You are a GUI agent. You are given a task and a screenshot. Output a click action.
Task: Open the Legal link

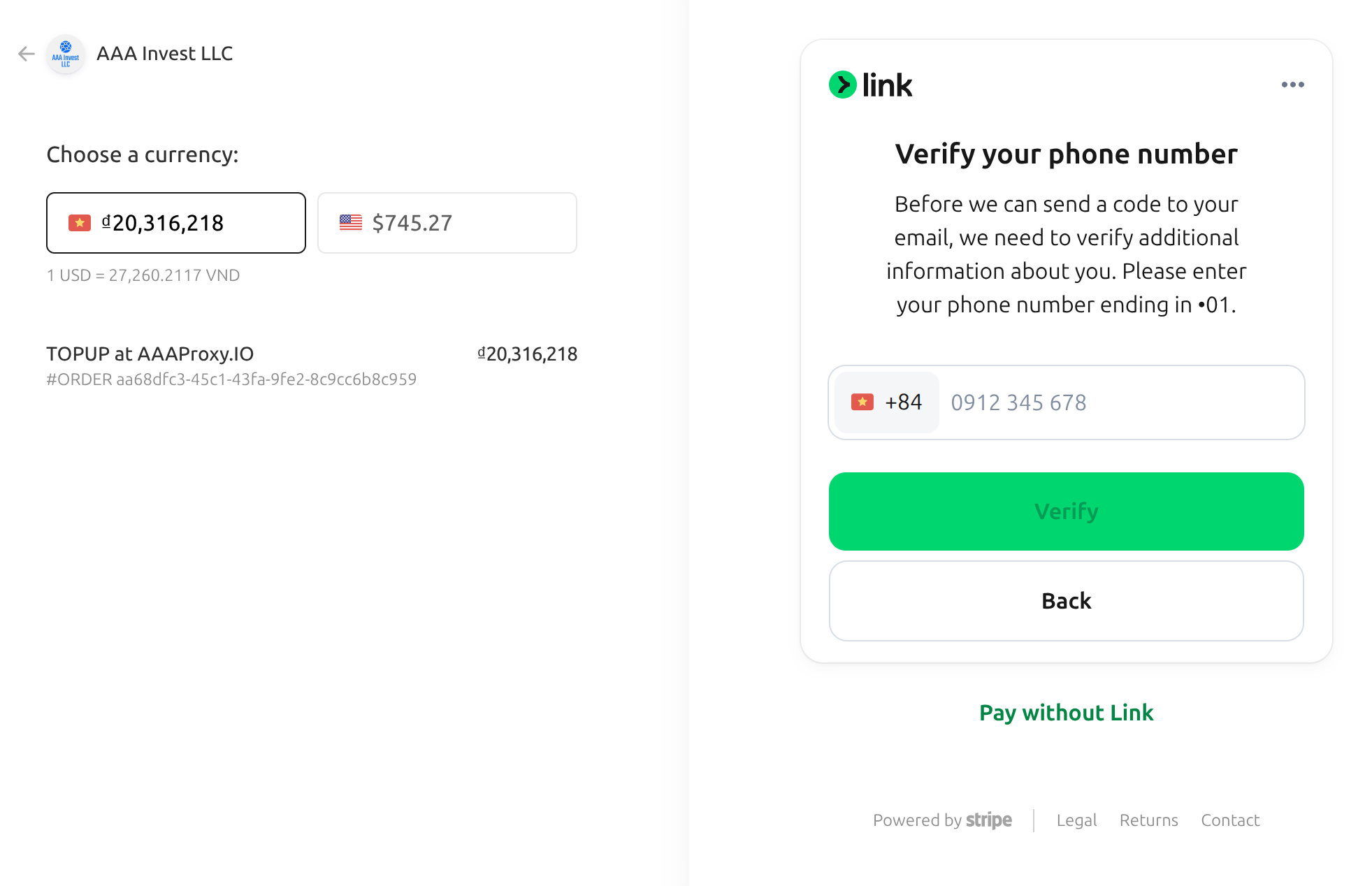coord(1076,820)
